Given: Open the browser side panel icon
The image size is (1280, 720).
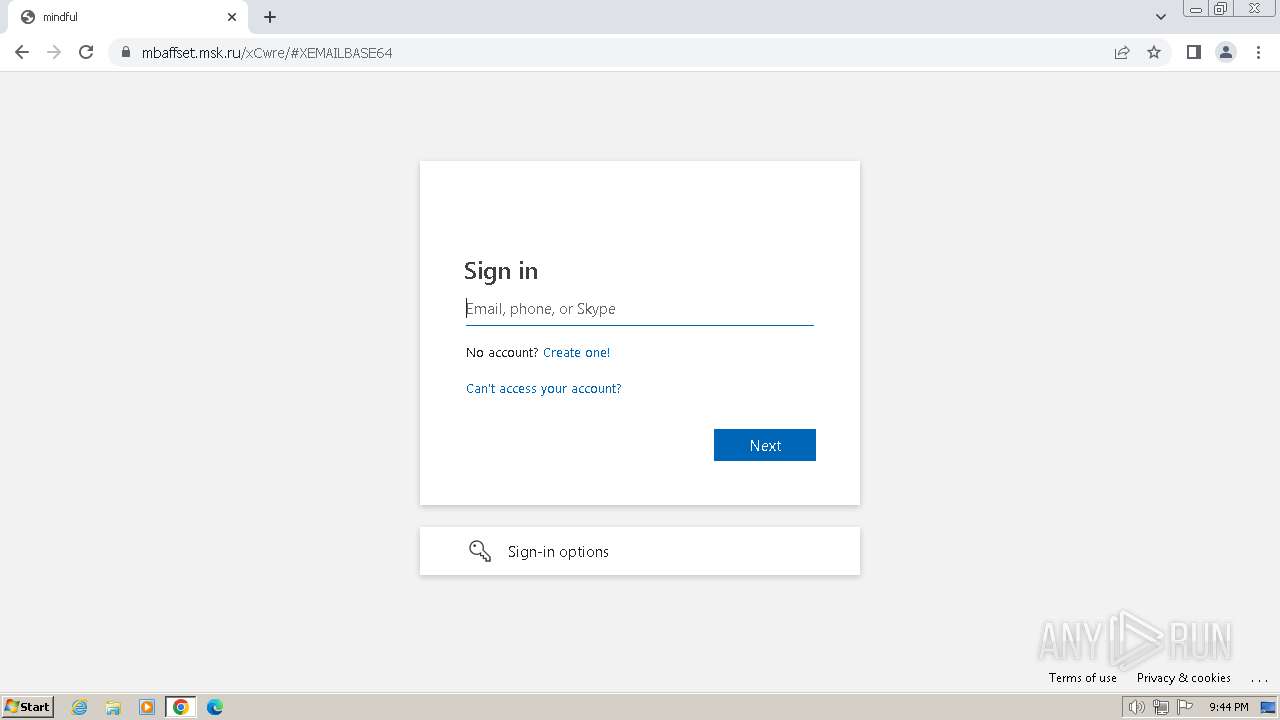Looking at the screenshot, I should [1193, 52].
